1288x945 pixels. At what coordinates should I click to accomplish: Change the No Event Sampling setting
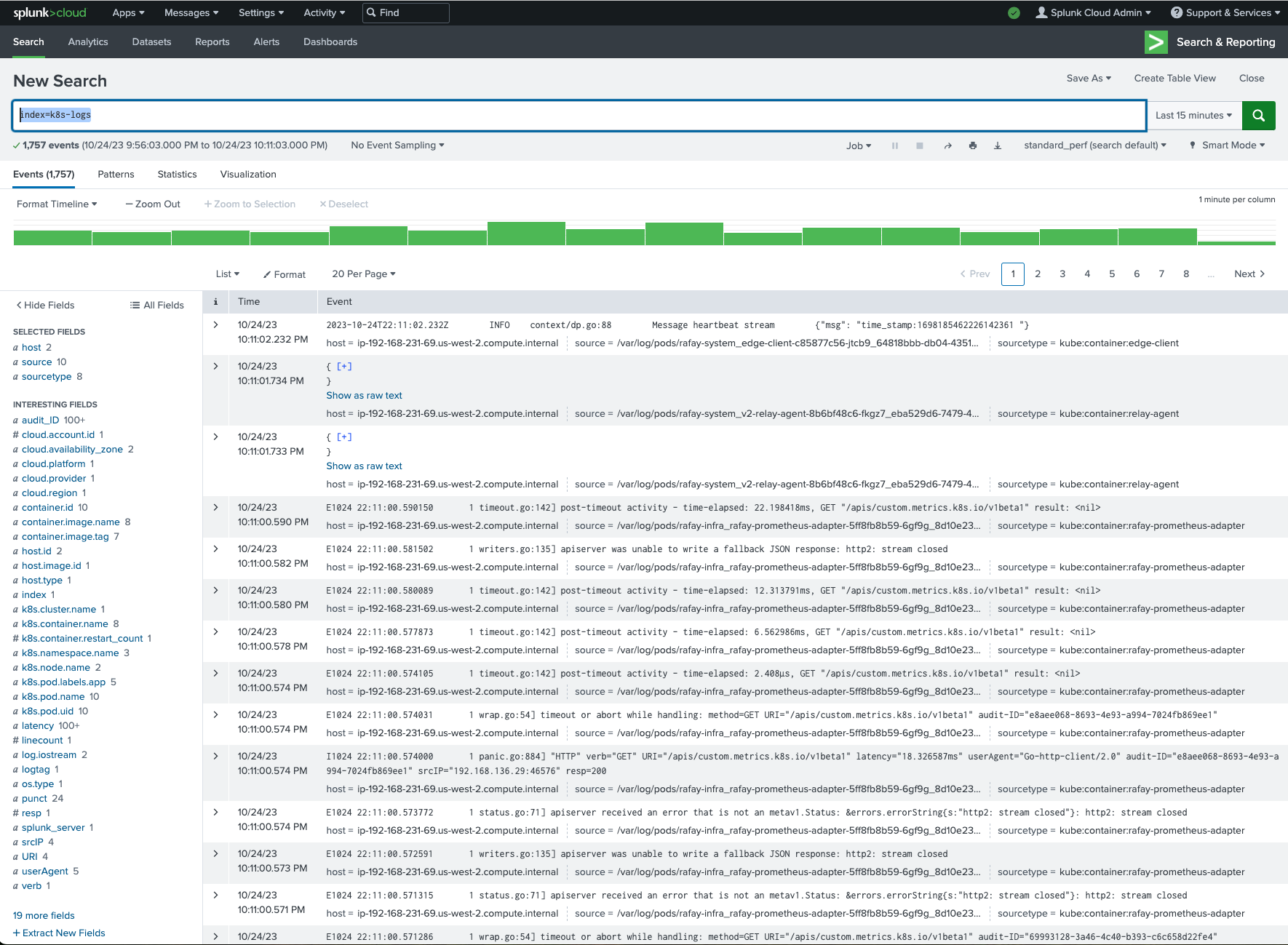[x=397, y=145]
